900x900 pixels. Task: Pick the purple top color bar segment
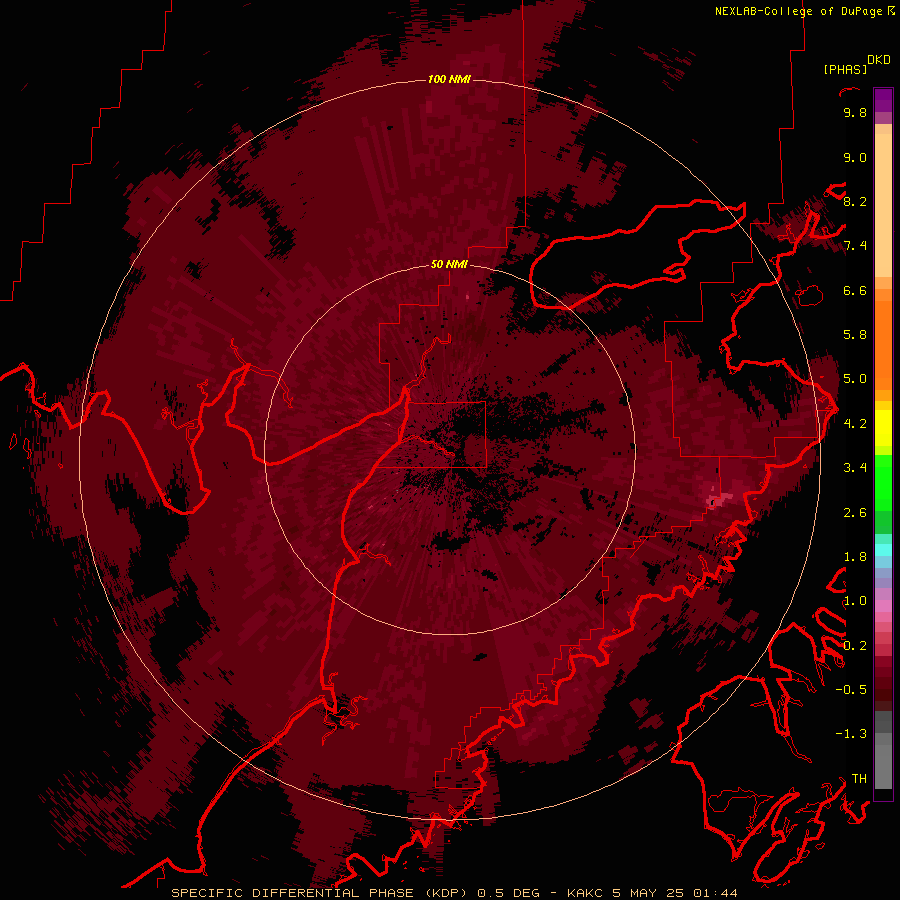(x=883, y=101)
